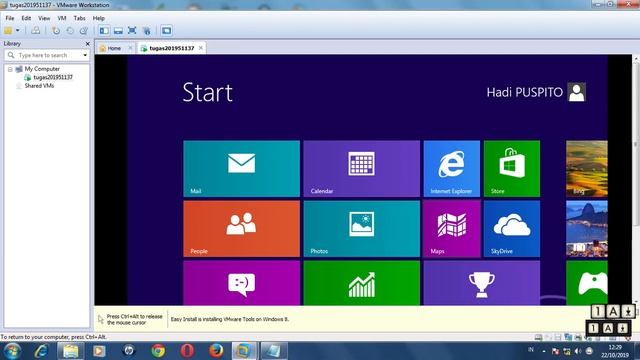Click the power on yellow toolbar icon
Screen dimensions: 640x360
tap(8, 31)
